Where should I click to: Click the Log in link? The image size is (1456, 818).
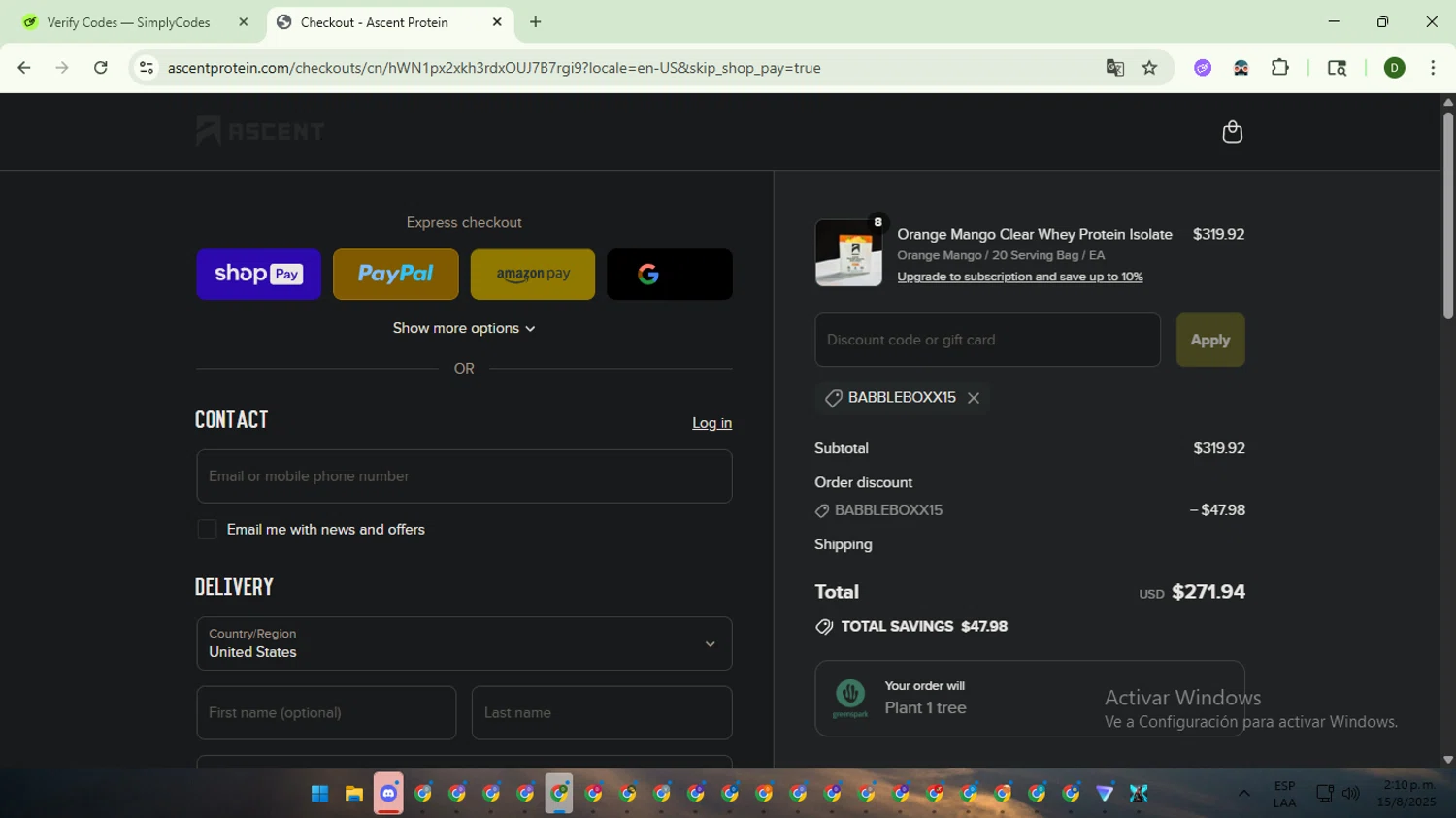(711, 423)
